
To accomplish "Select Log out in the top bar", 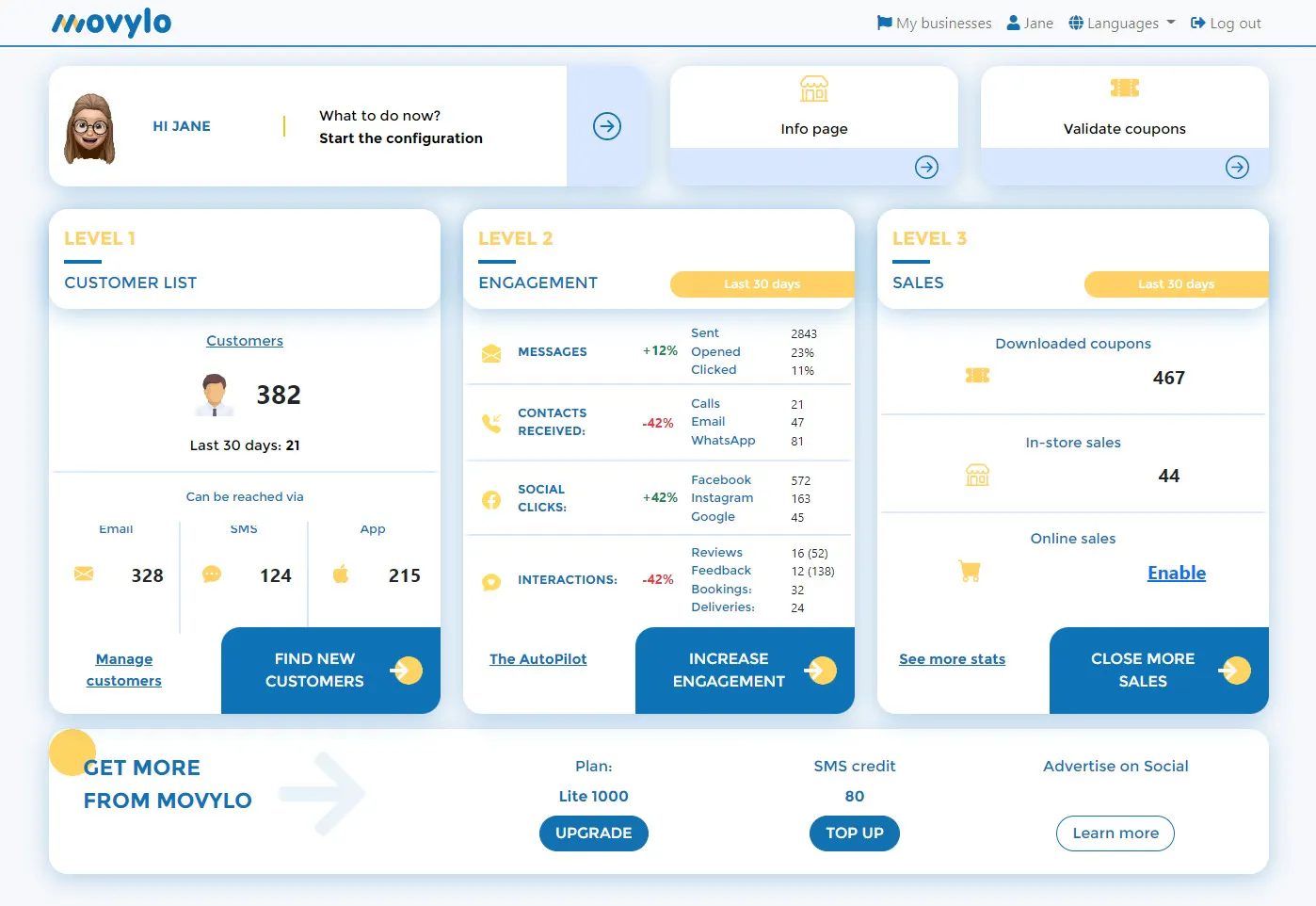I will click(x=1226, y=23).
